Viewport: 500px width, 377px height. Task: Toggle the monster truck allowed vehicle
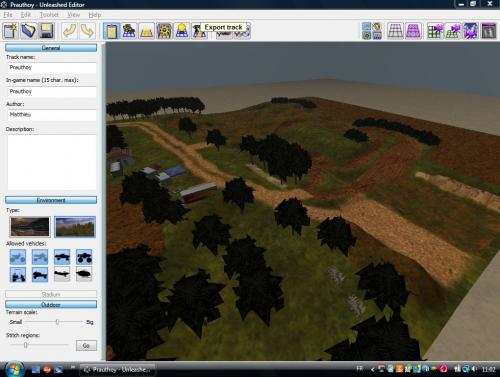click(x=84, y=257)
